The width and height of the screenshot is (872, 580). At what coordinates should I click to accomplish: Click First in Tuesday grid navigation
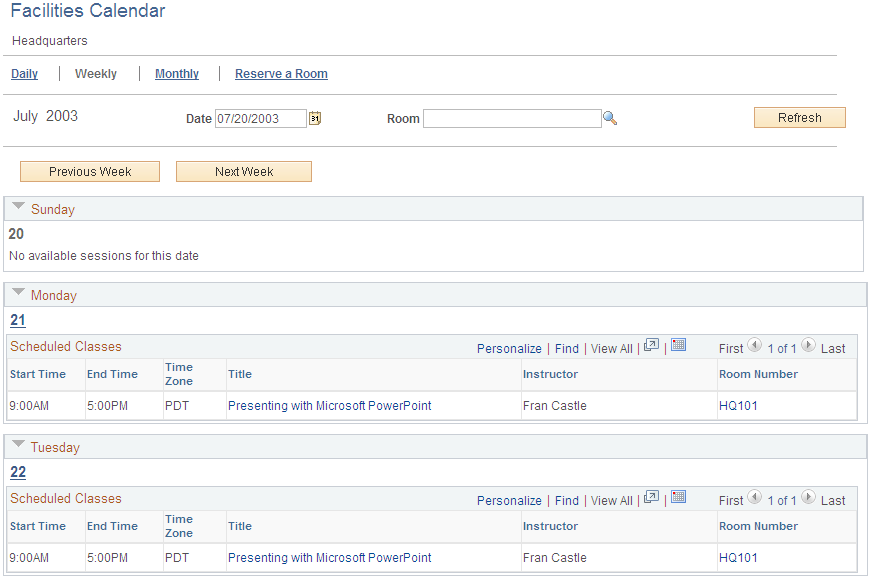click(x=731, y=500)
